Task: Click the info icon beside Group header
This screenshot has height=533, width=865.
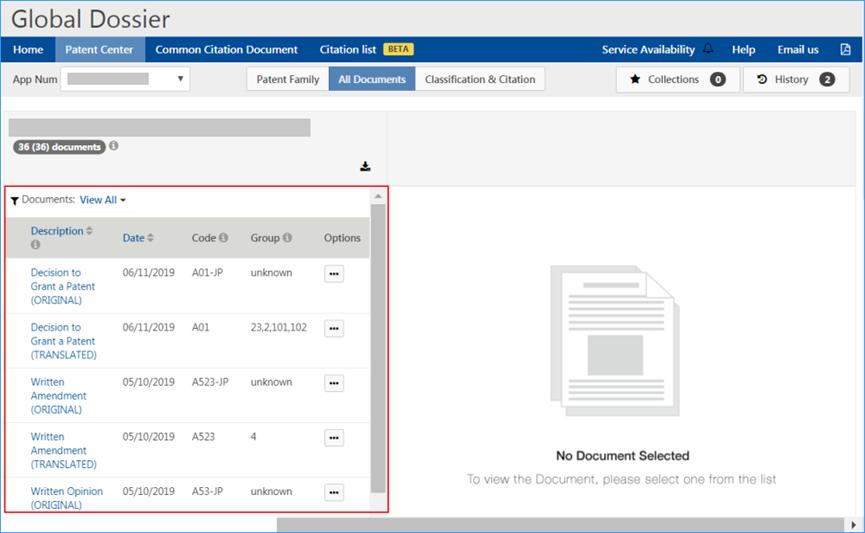Action: pyautogui.click(x=287, y=238)
